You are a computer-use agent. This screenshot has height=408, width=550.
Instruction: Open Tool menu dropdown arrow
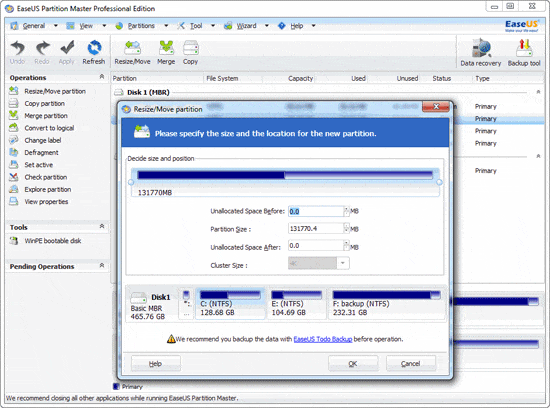point(213,26)
